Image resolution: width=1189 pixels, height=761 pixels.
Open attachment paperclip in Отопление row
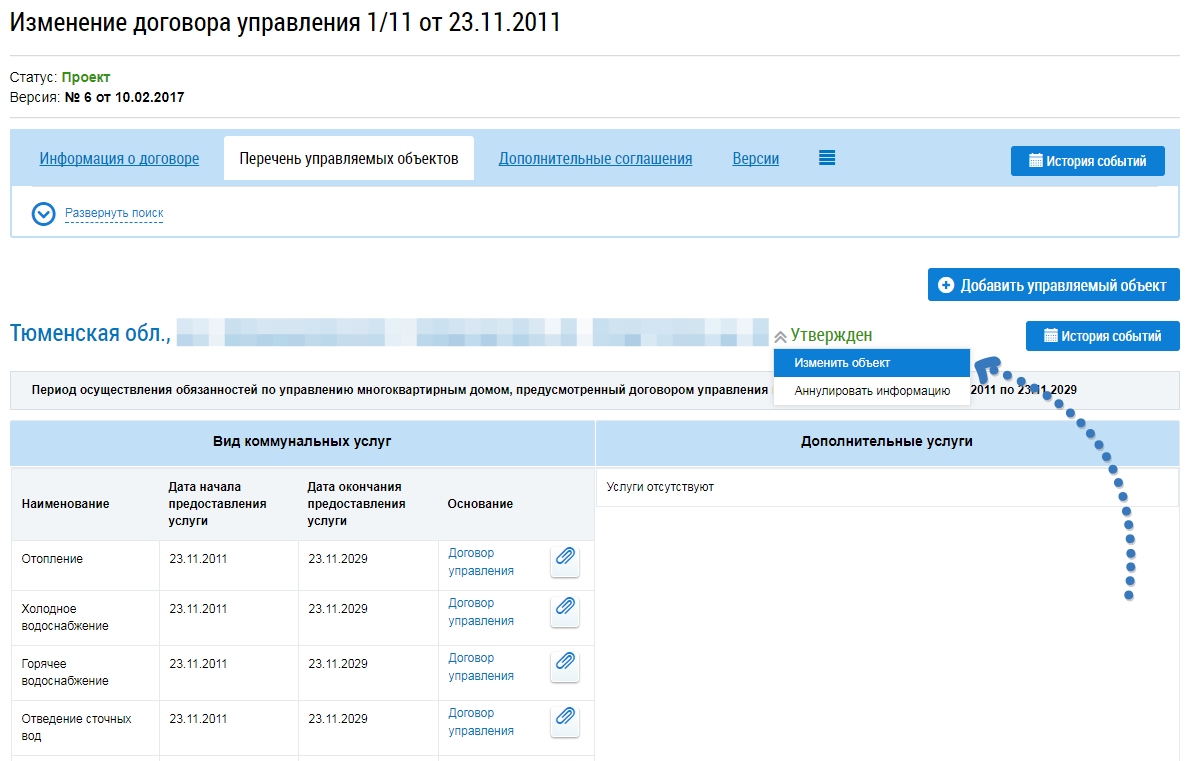pos(565,562)
